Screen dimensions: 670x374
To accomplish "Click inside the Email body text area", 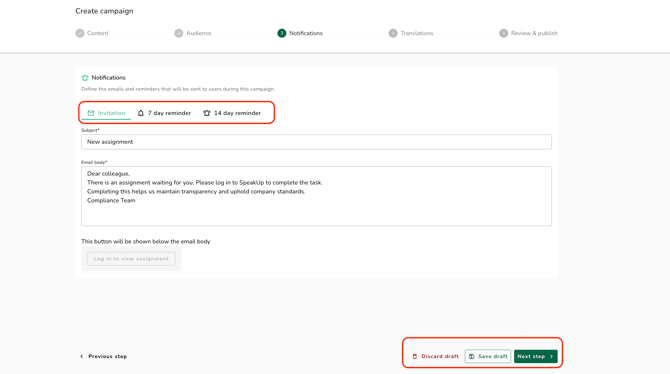I will pyautogui.click(x=316, y=196).
